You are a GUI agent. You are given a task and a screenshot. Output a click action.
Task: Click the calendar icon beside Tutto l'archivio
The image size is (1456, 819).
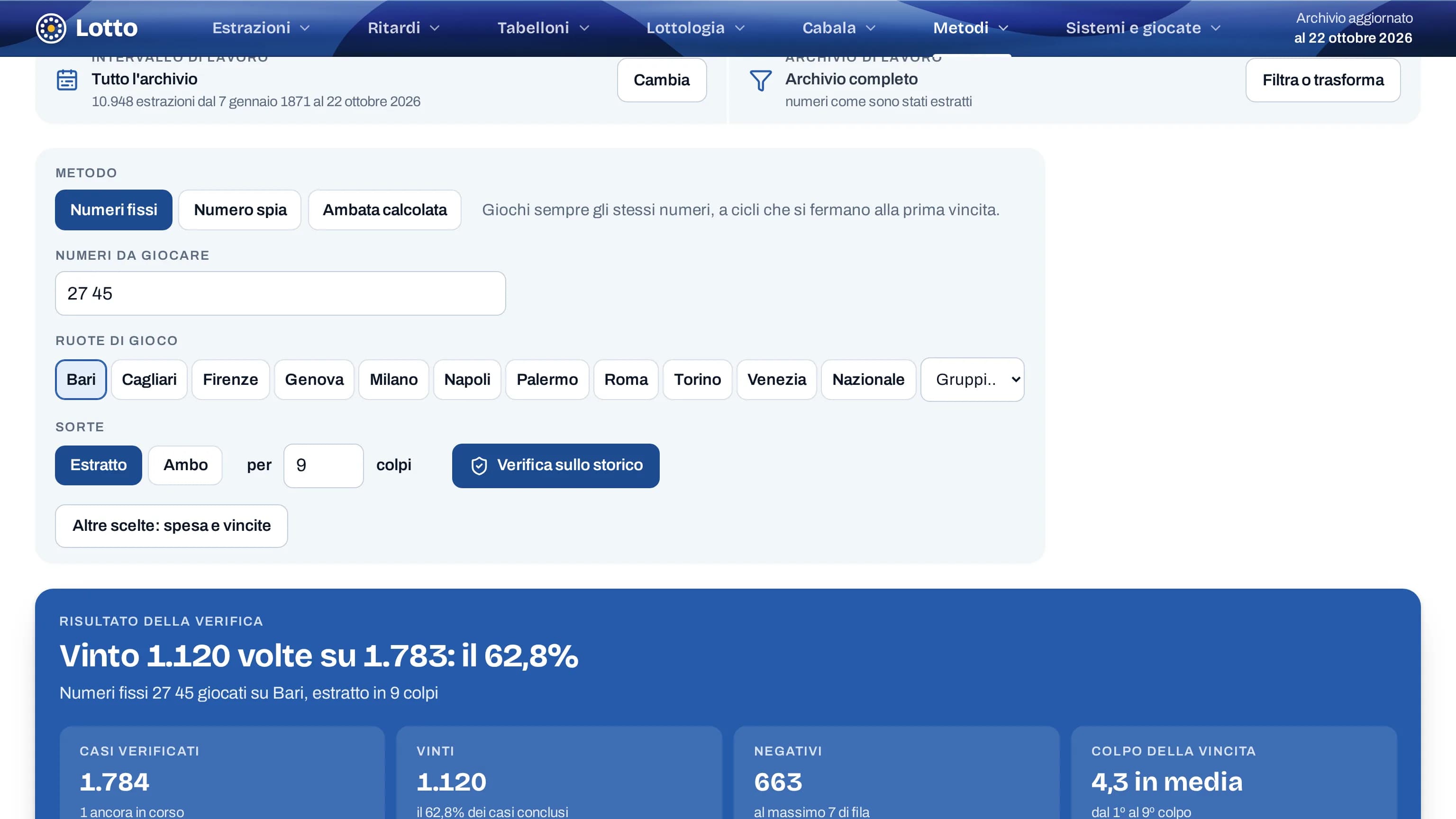click(67, 80)
